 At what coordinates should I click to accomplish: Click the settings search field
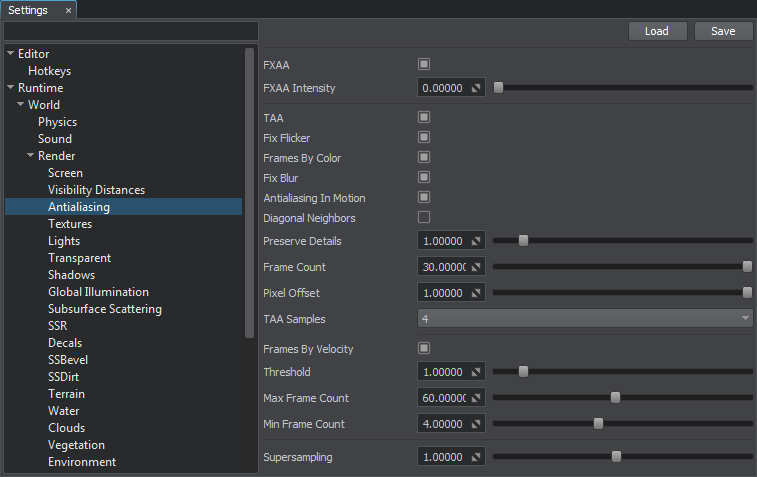click(131, 31)
